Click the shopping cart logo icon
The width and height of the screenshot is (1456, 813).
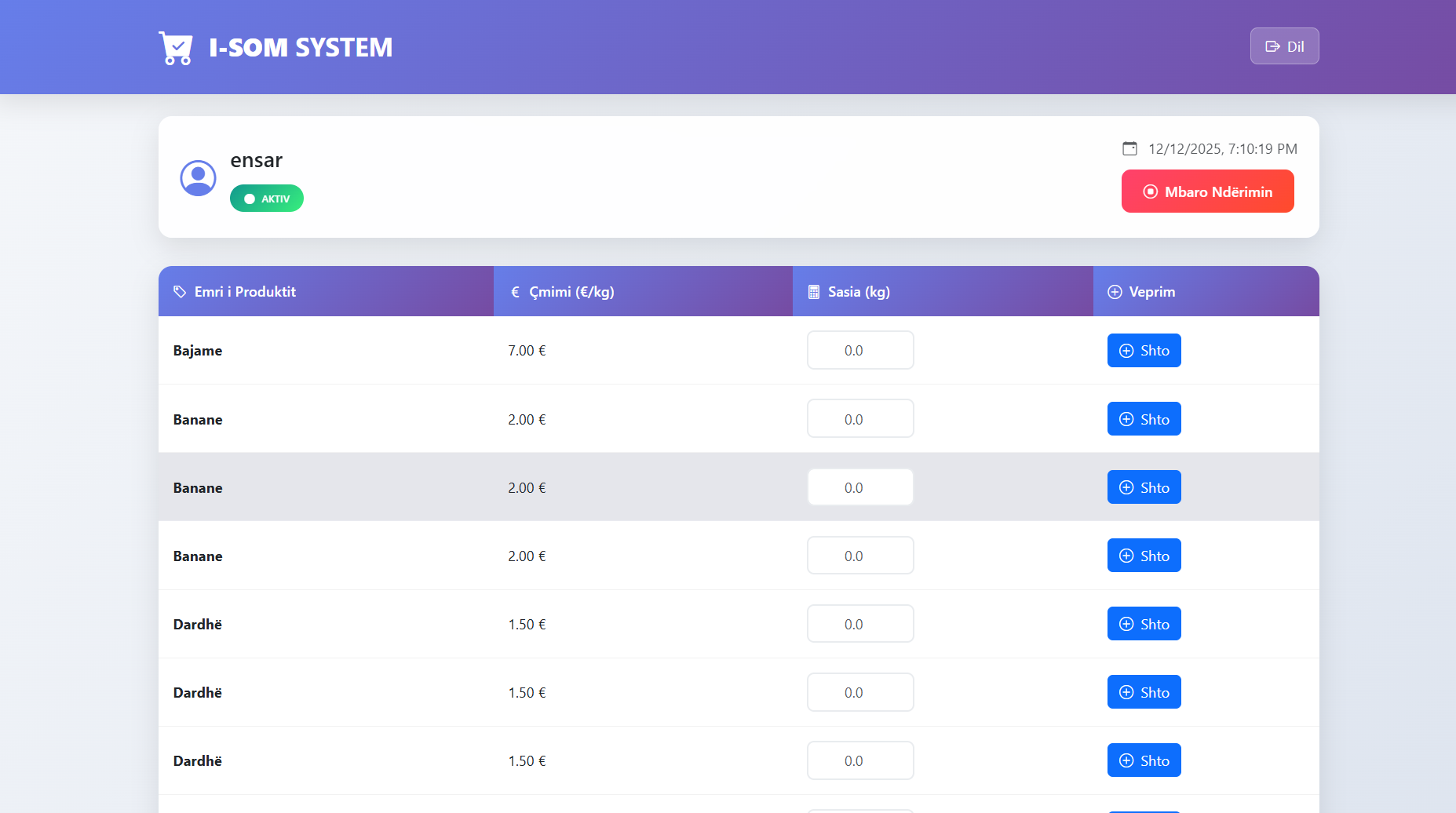tap(176, 48)
